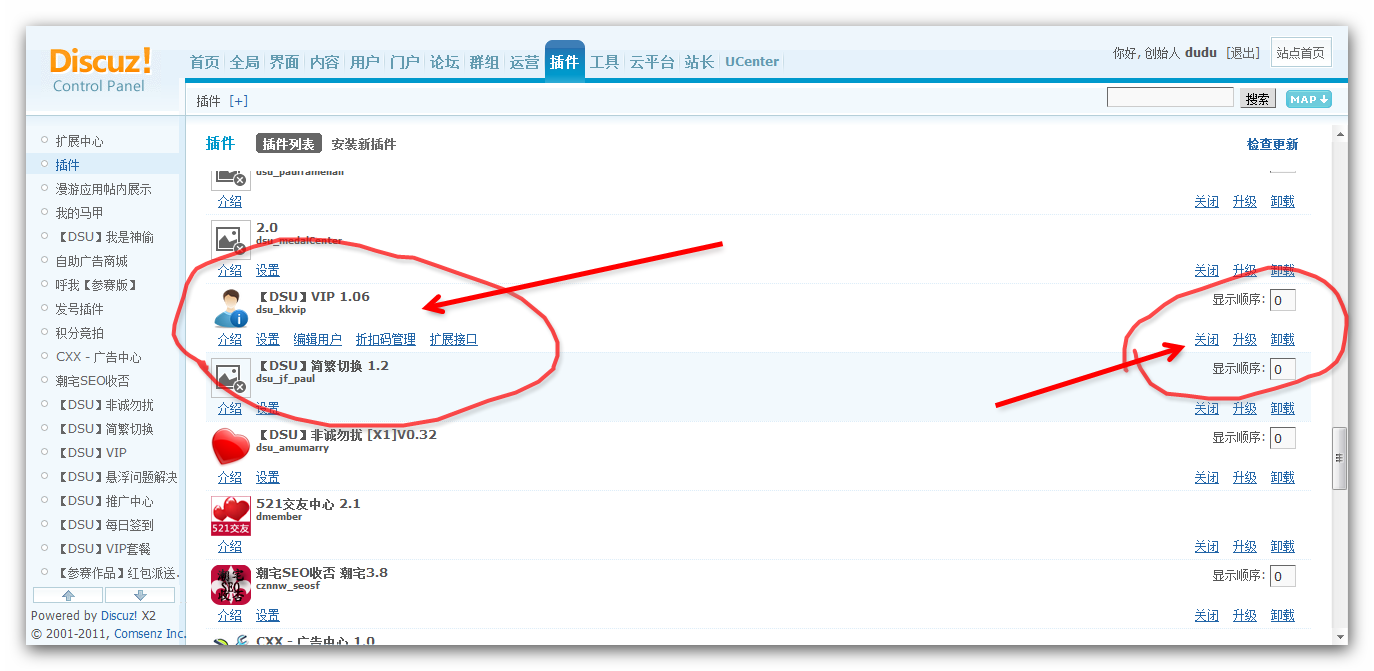Click the placeholder icon of 简繁切换 plugin
Image resolution: width=1374 pixels, height=671 pixels.
click(231, 377)
